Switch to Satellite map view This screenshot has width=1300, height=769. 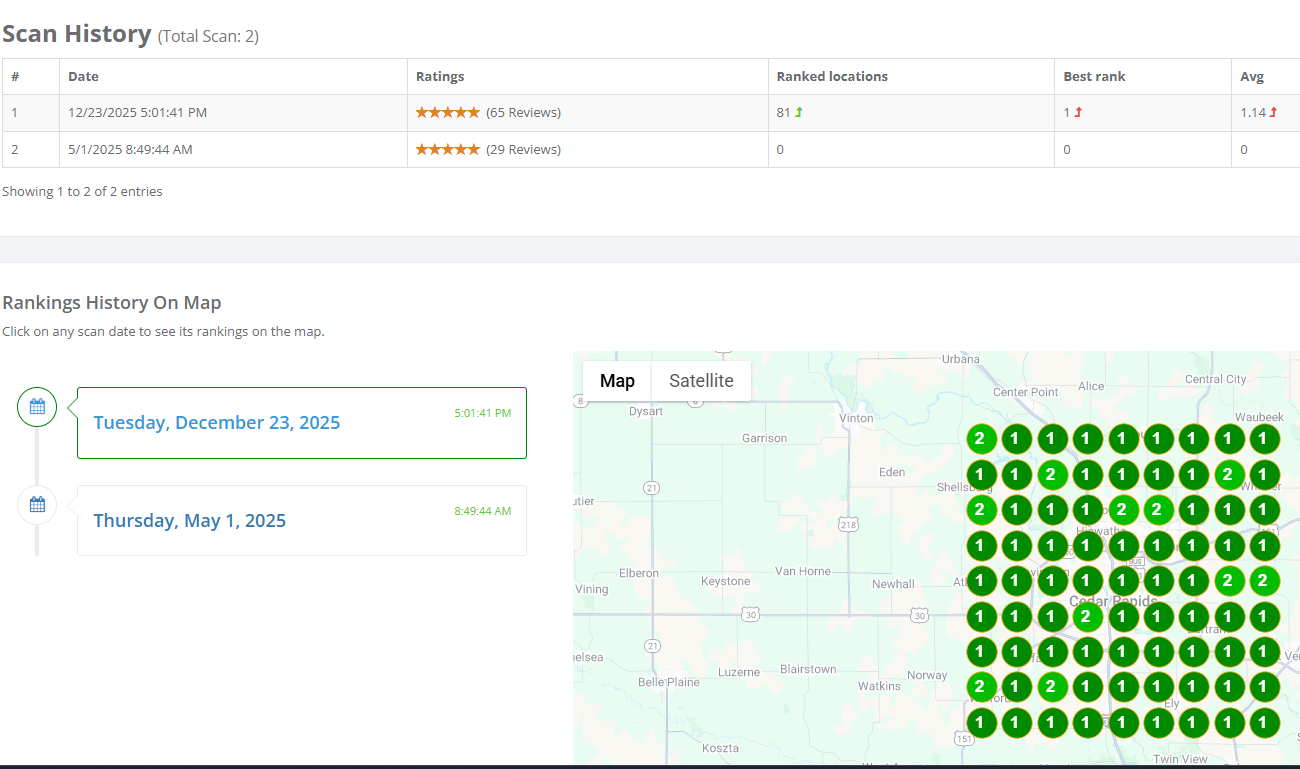coord(701,381)
